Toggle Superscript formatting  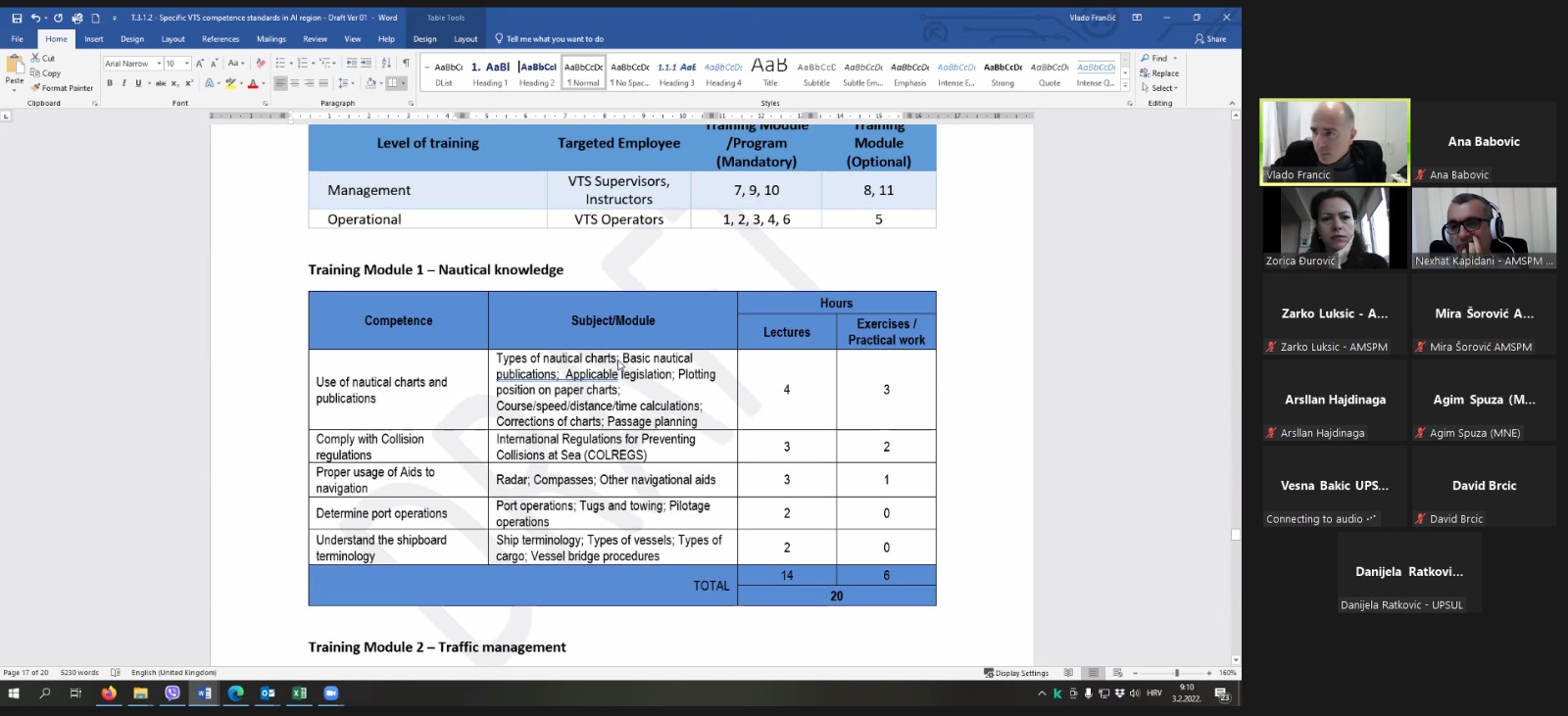coord(188,83)
